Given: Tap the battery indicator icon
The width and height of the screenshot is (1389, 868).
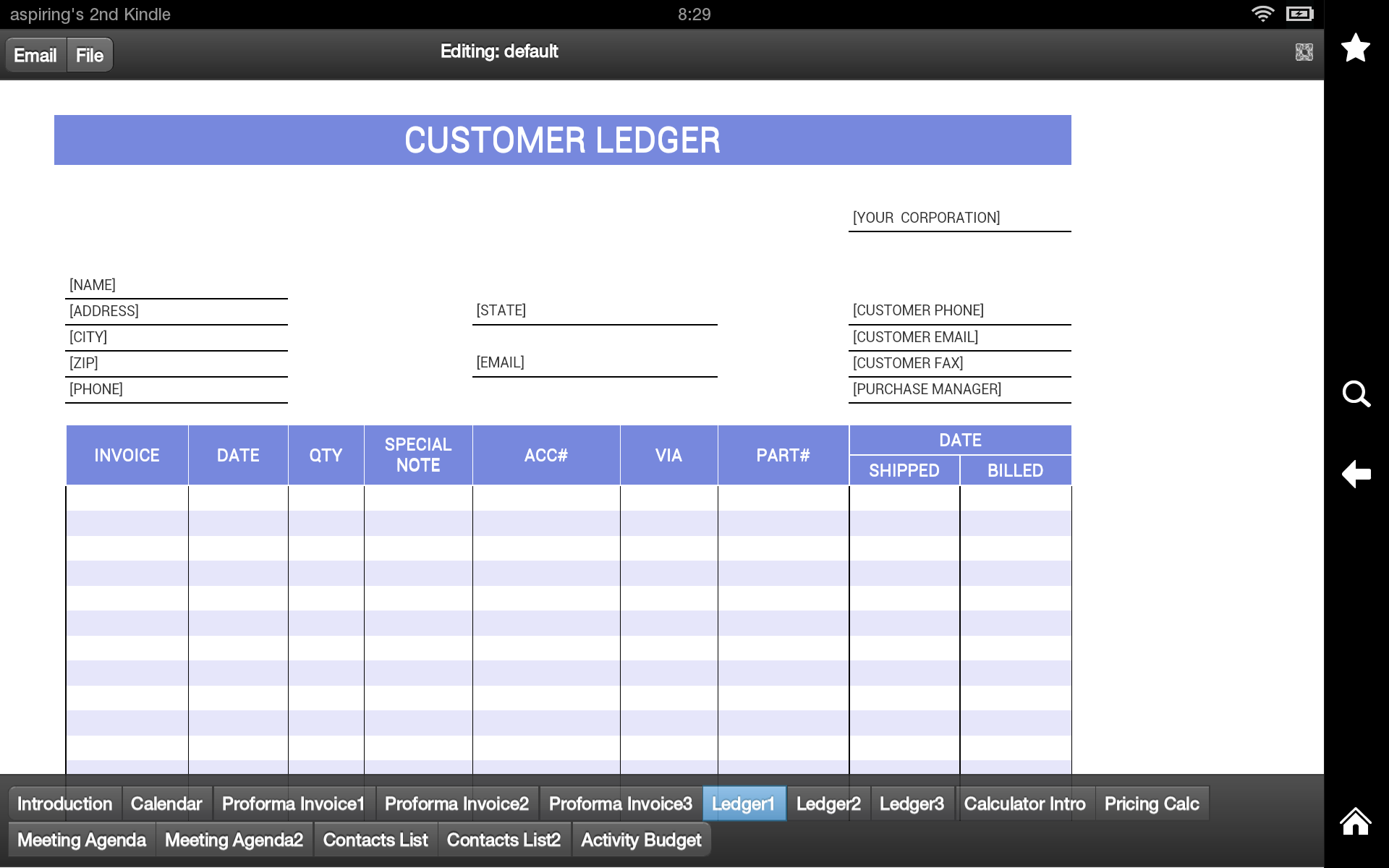Looking at the screenshot, I should pos(1299,13).
